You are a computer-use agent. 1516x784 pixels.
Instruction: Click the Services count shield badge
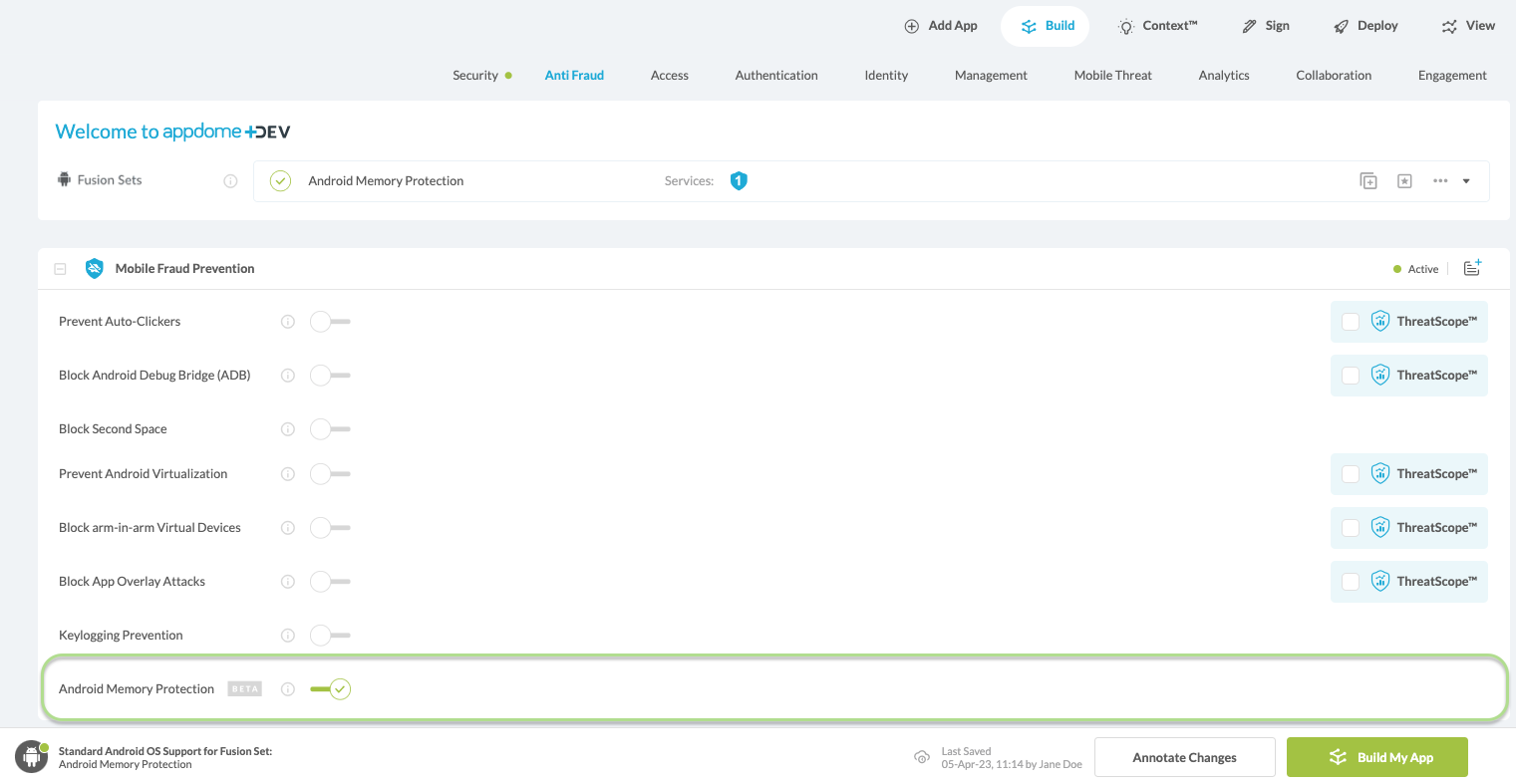pos(739,181)
